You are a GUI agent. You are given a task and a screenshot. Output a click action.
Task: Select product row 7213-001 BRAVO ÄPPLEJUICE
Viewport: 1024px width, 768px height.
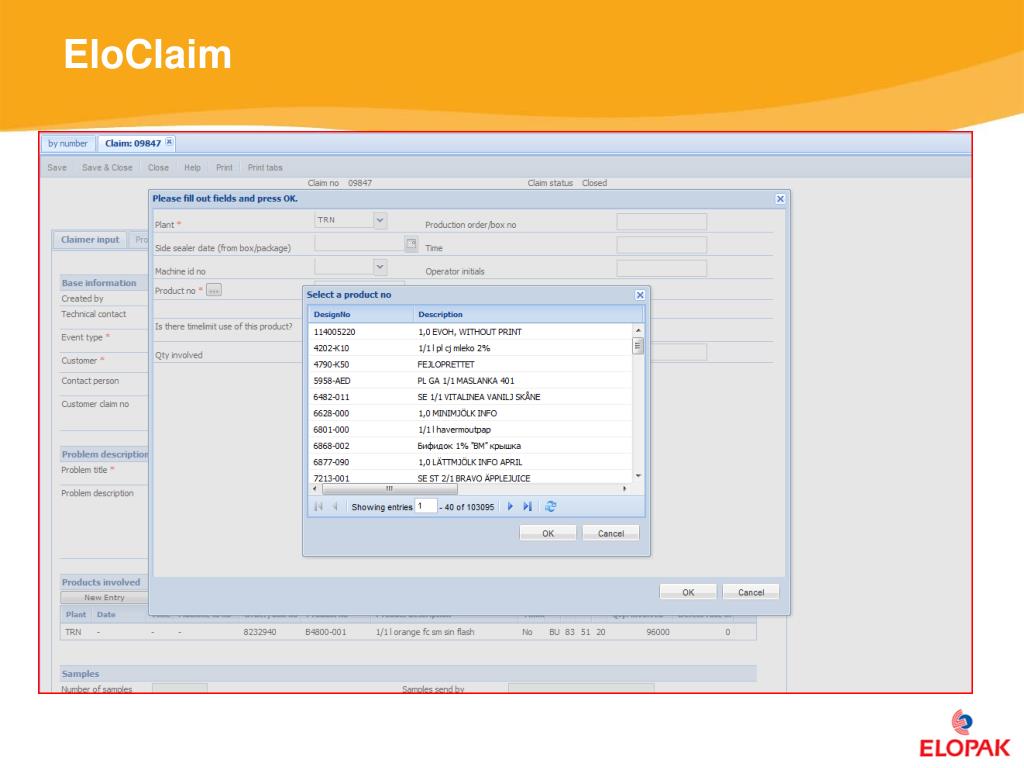pos(470,477)
